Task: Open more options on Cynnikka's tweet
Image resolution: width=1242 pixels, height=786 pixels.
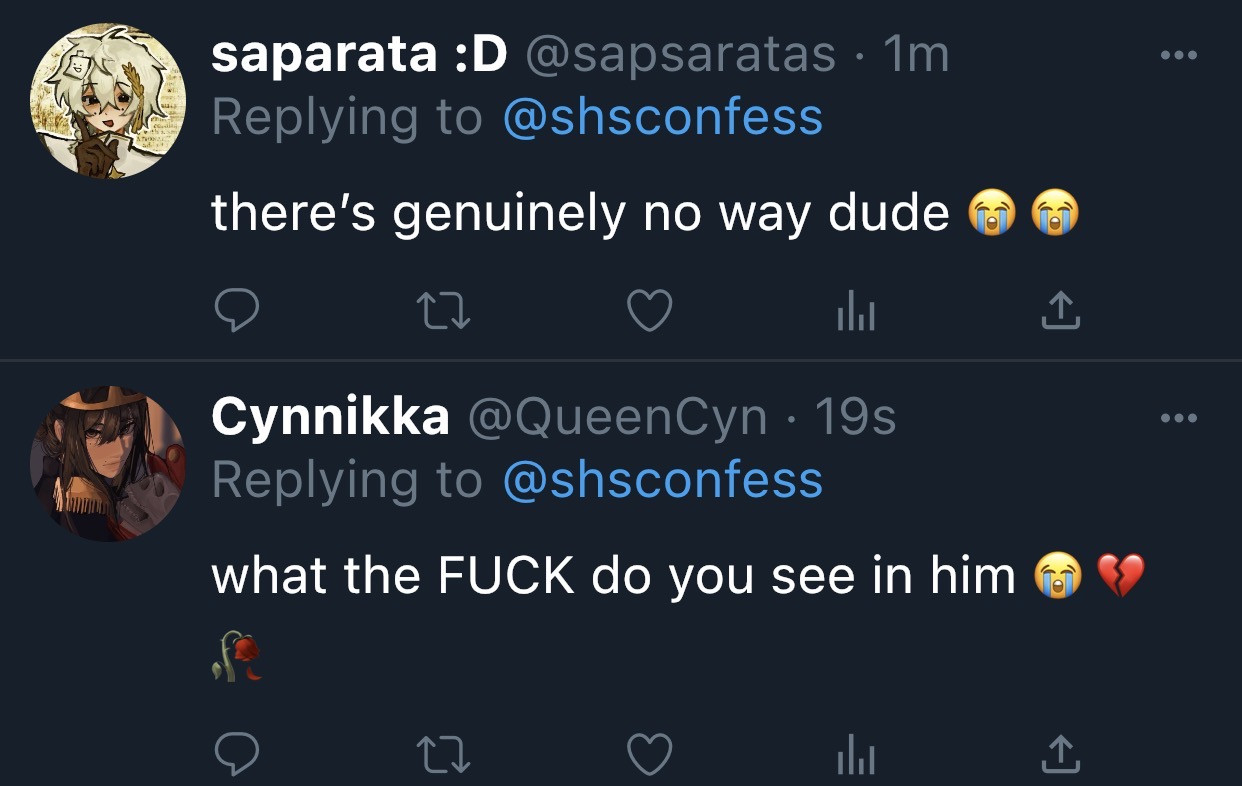Action: point(1179,419)
